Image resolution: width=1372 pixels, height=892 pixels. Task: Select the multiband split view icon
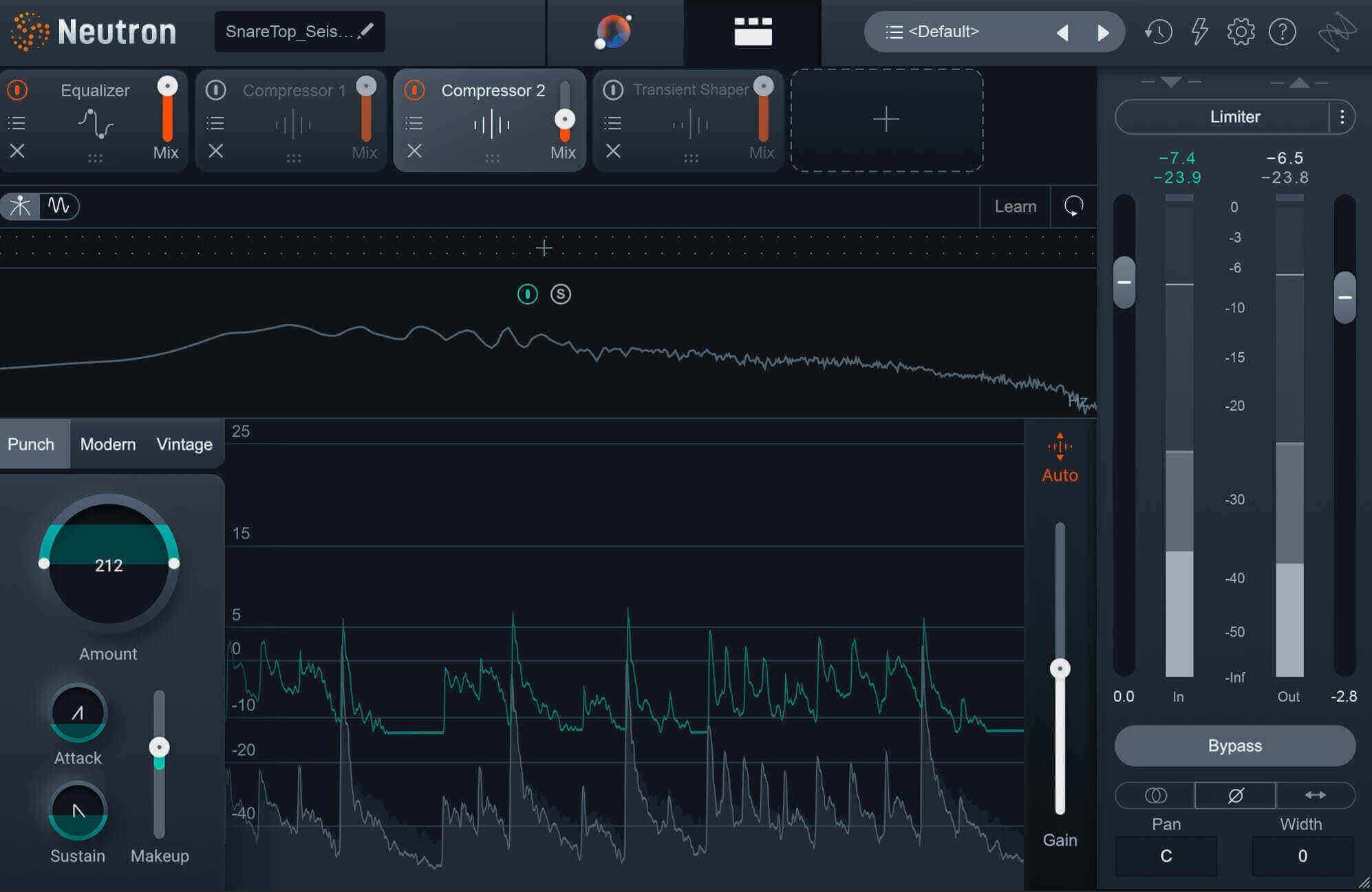point(20,206)
